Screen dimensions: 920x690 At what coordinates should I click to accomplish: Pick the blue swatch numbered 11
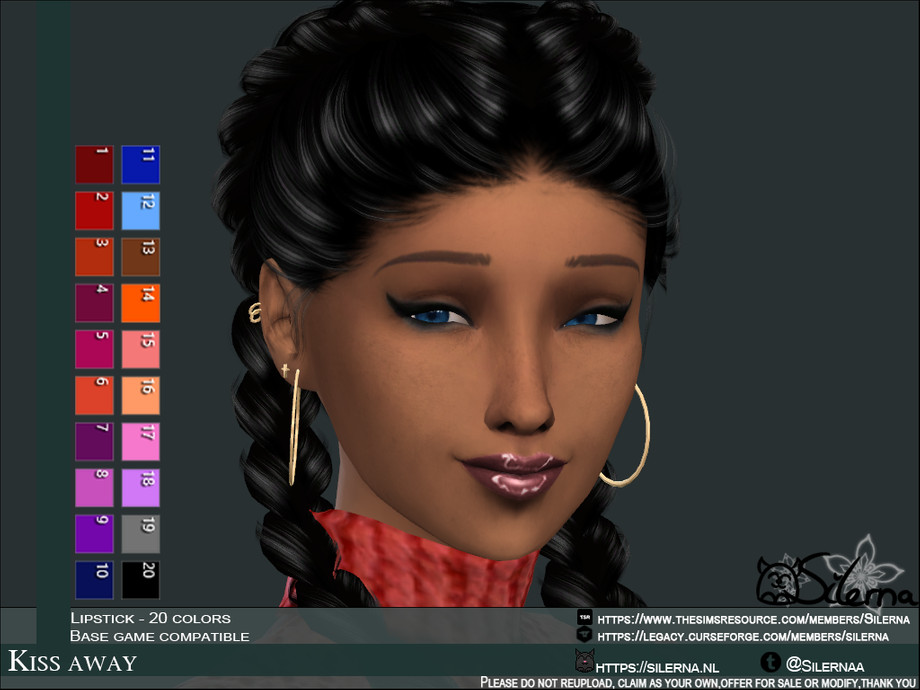[141, 165]
